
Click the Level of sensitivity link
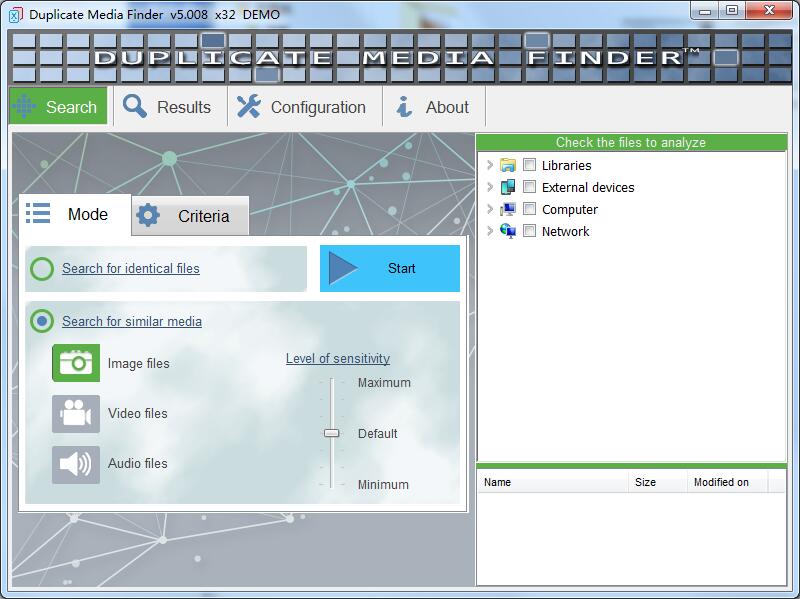338,359
